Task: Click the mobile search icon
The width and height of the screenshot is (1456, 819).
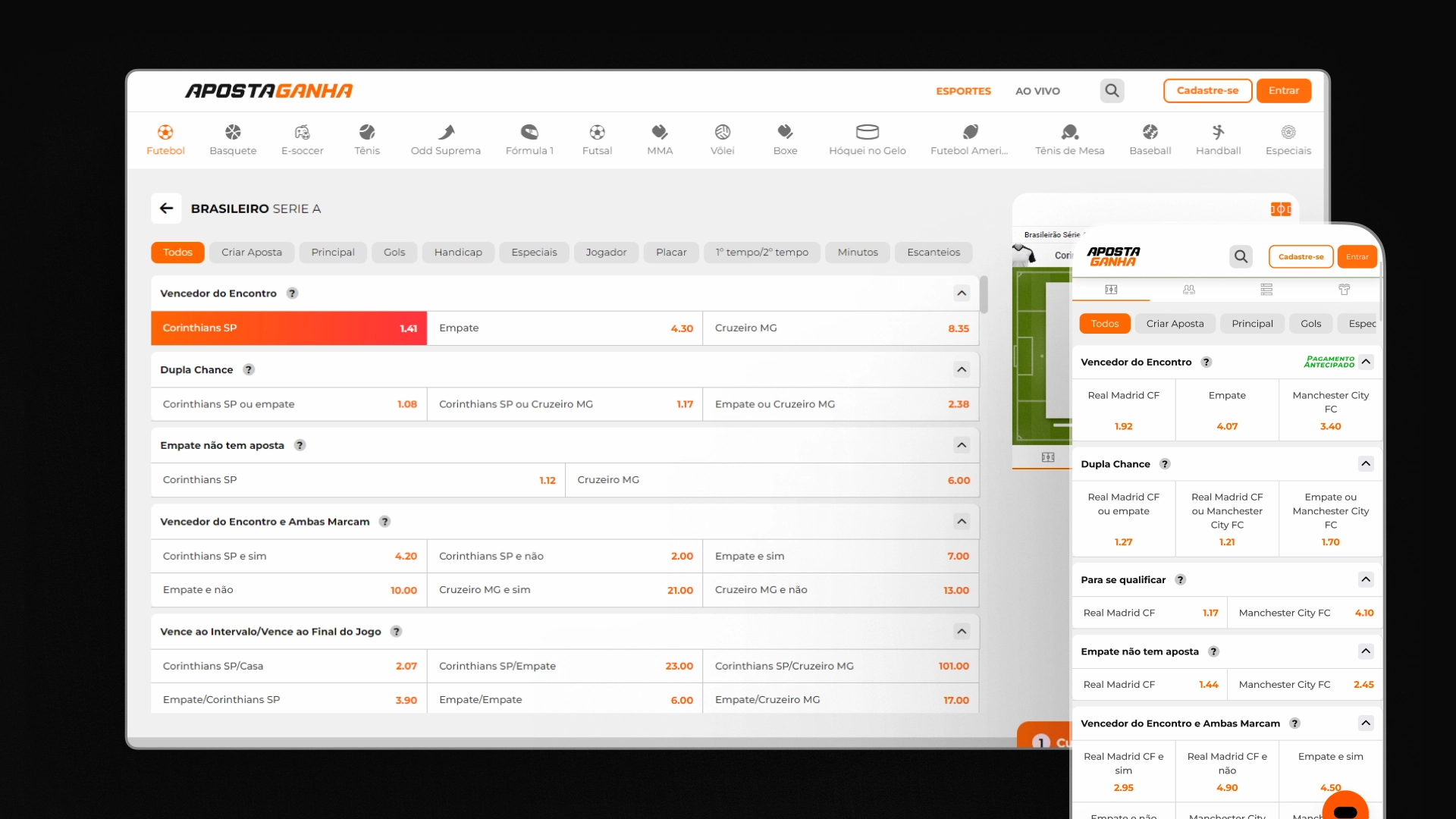Action: point(1241,257)
